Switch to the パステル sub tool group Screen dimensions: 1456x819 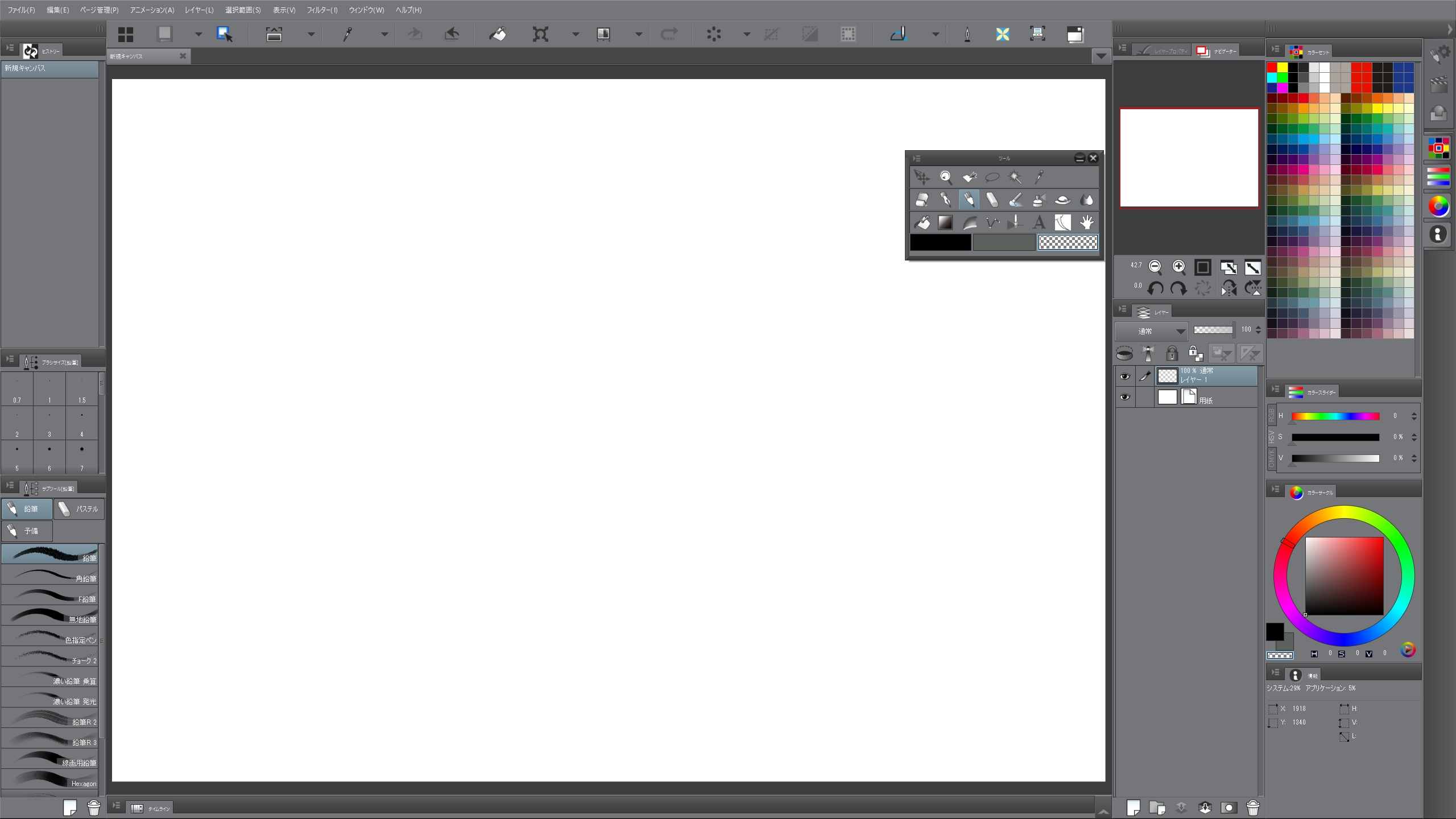[79, 509]
